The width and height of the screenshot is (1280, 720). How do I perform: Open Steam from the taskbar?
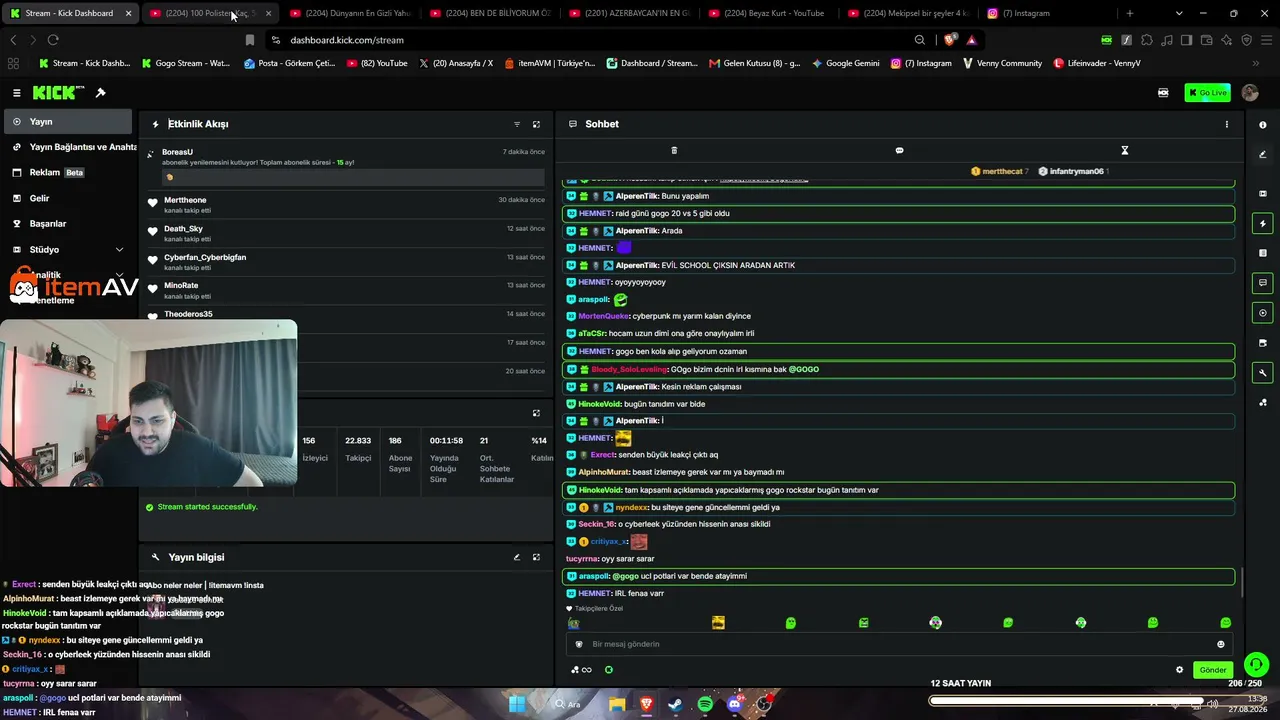(675, 704)
